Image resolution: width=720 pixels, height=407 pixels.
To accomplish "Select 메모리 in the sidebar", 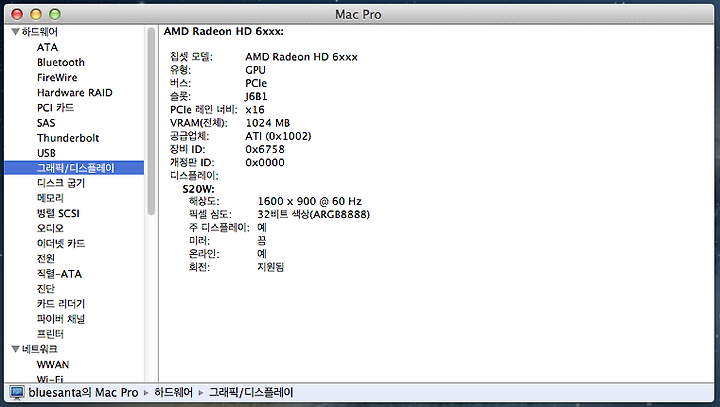I will pos(50,198).
